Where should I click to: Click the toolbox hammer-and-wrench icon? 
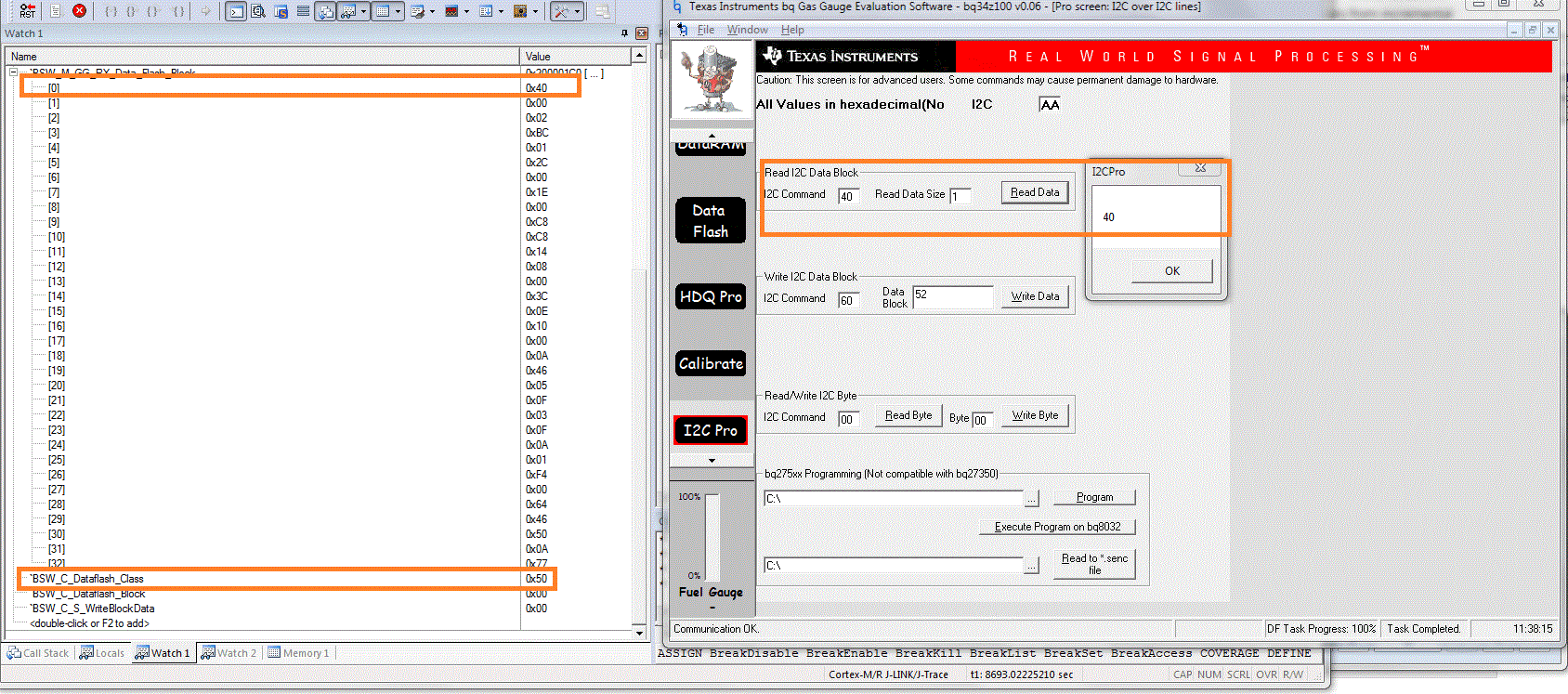pyautogui.click(x=561, y=11)
